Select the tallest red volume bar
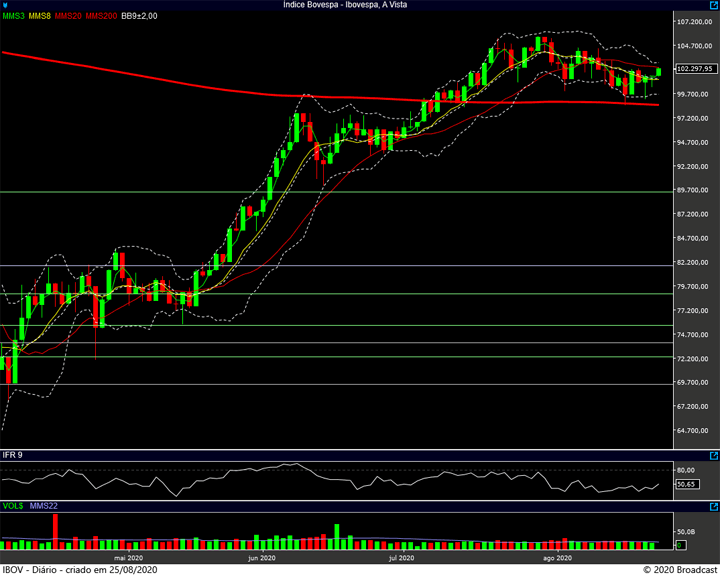This screenshot has width=720, height=575. [x=56, y=532]
